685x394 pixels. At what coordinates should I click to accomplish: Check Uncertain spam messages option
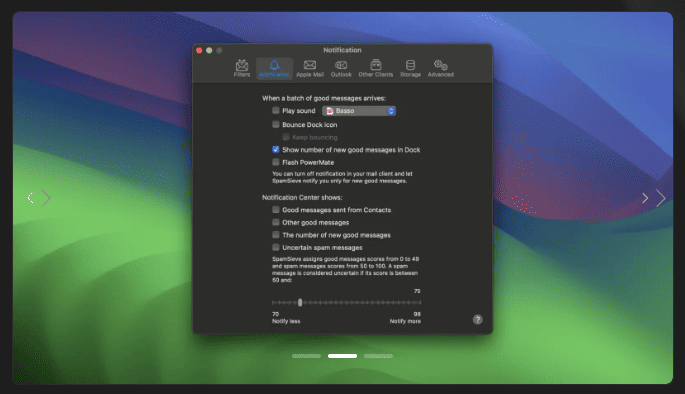tap(276, 247)
